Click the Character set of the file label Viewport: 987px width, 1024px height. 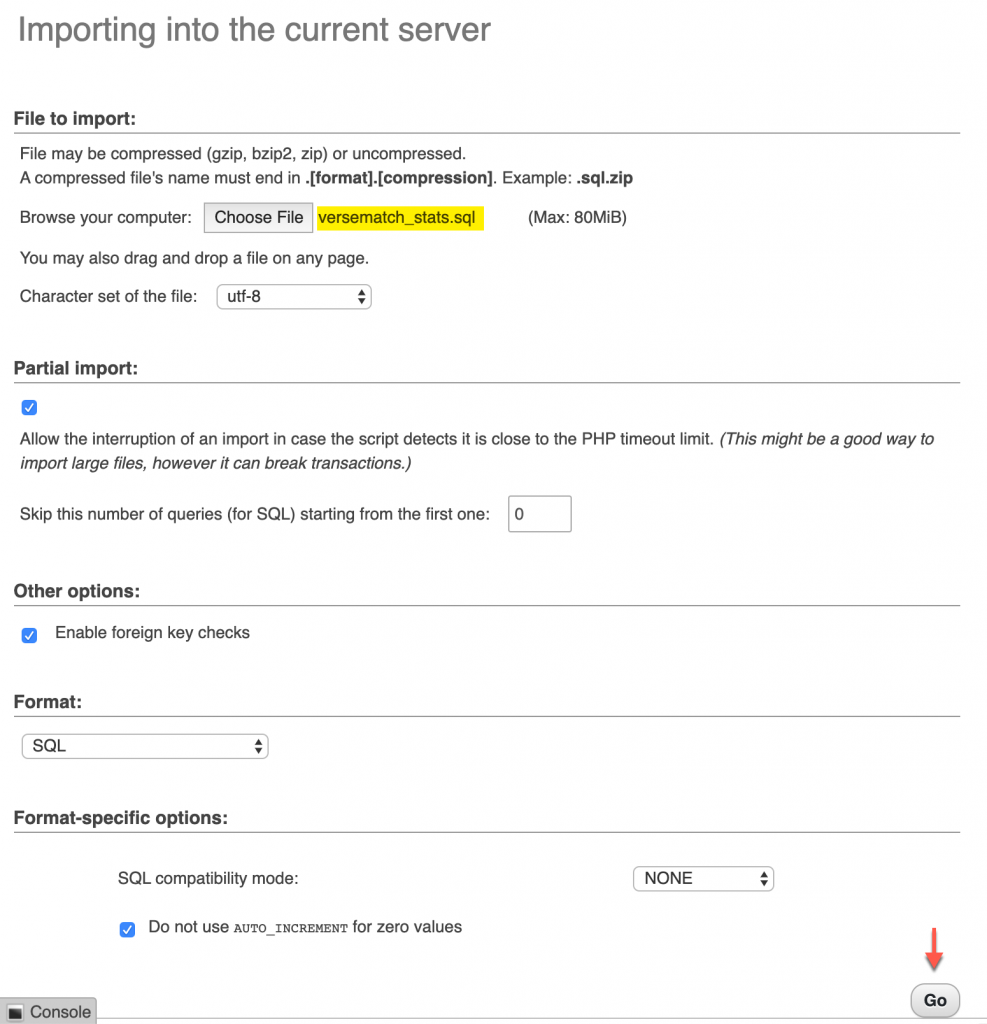pos(108,296)
